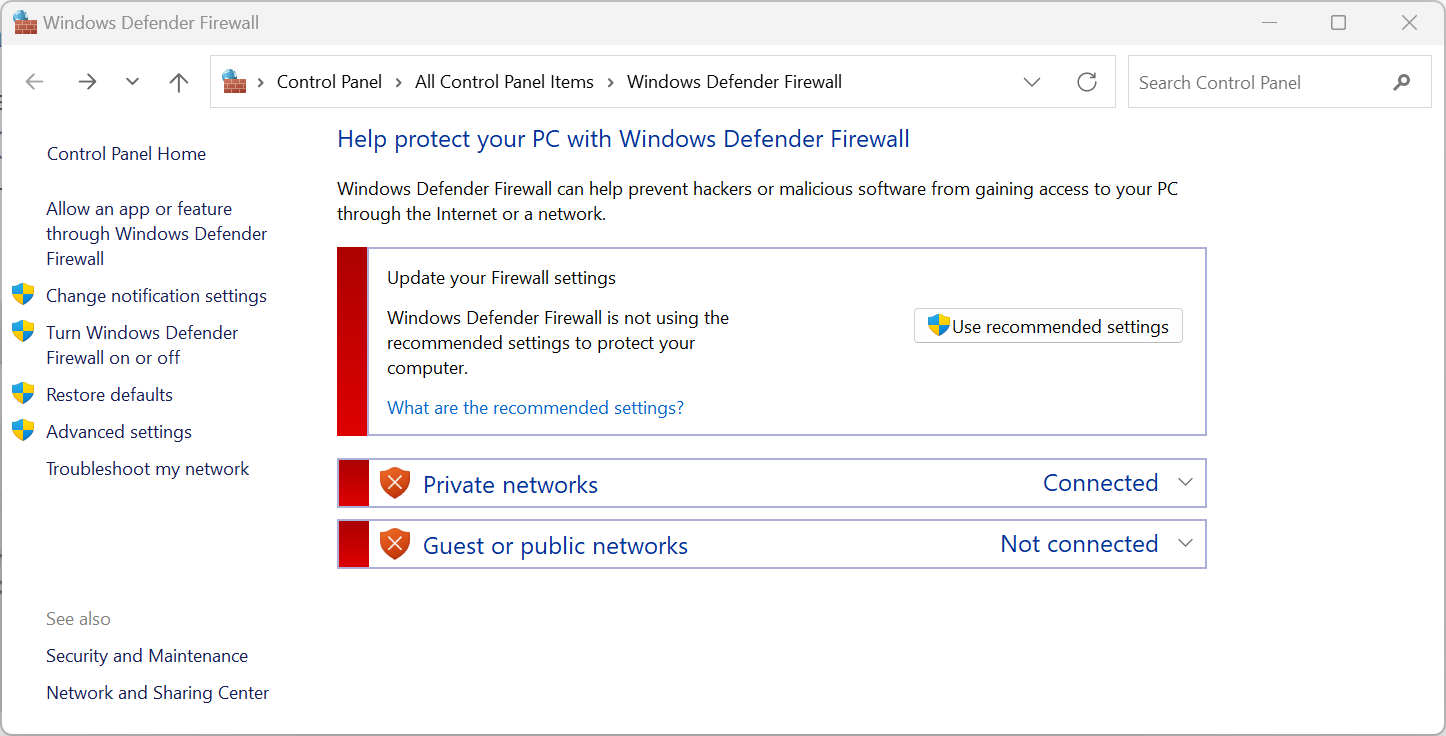This screenshot has height=736, width=1446.
Task: Click the Up navigation arrow
Action: (x=178, y=82)
